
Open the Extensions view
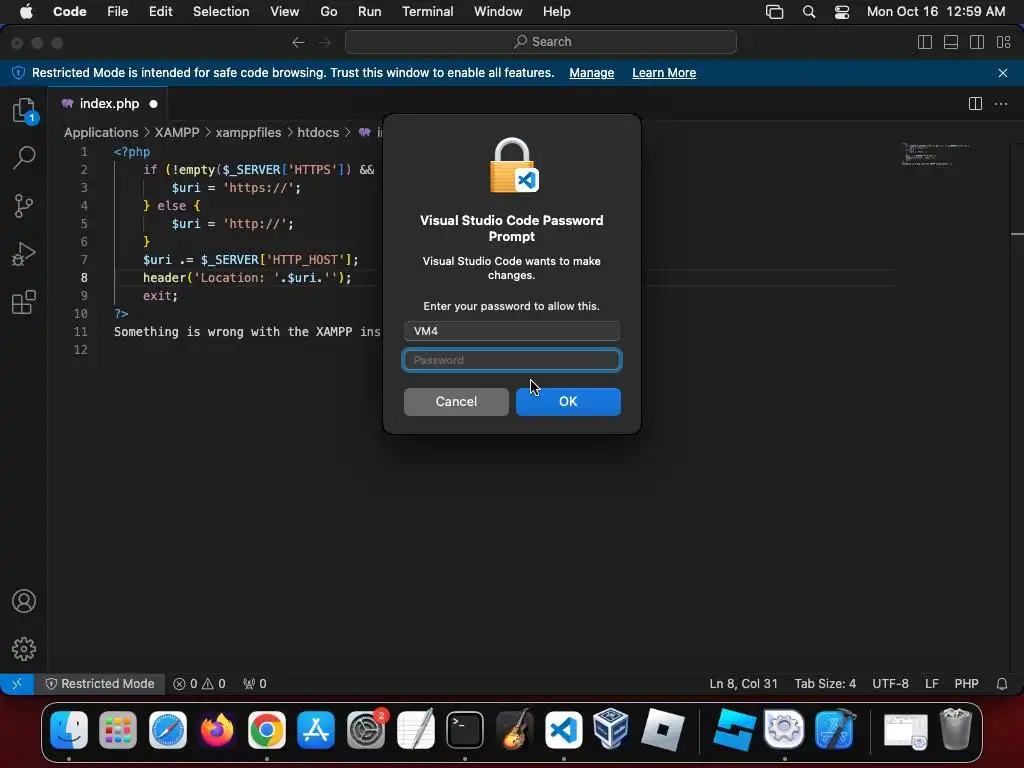pyautogui.click(x=24, y=302)
